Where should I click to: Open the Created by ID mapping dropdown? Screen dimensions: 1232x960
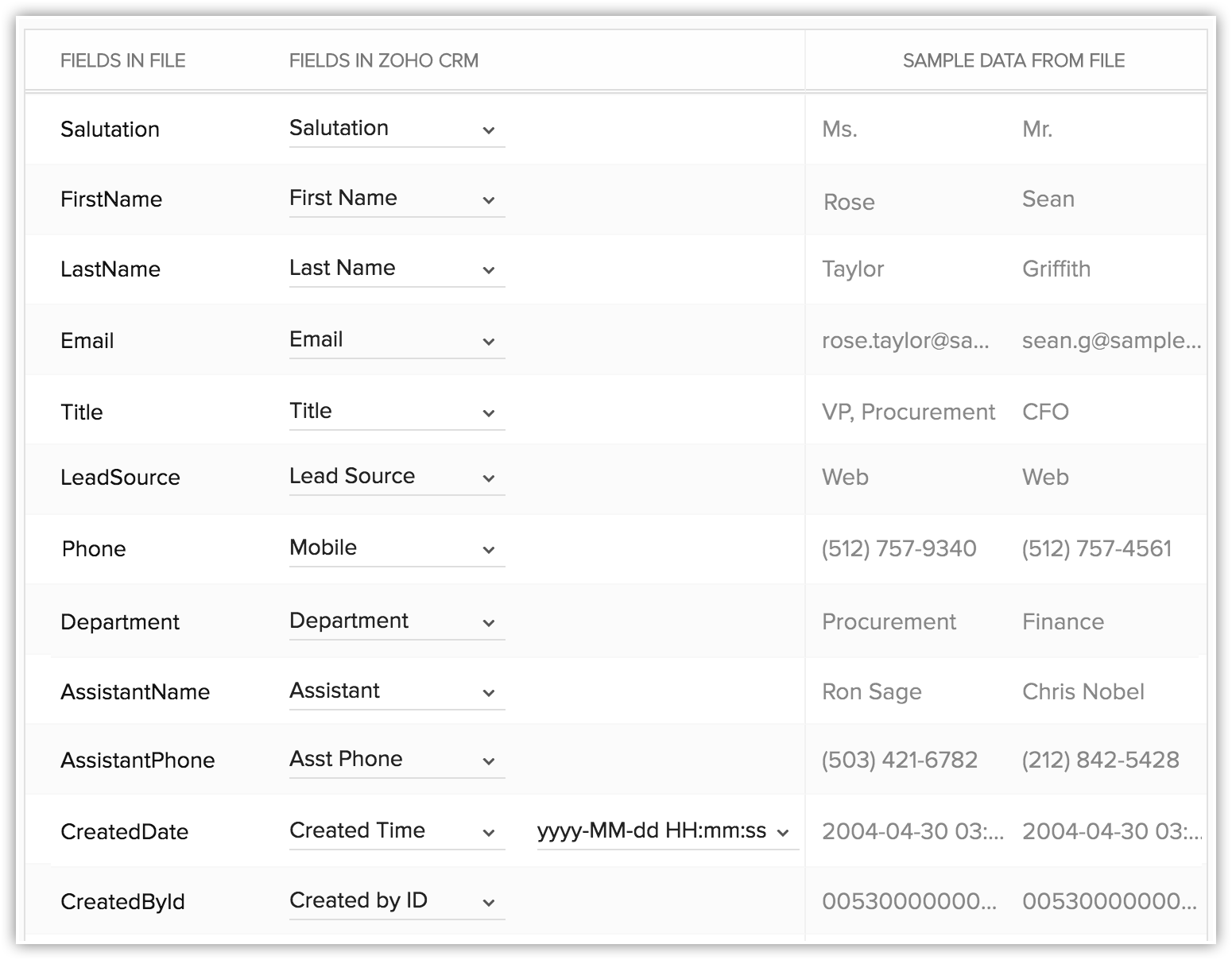point(397,901)
